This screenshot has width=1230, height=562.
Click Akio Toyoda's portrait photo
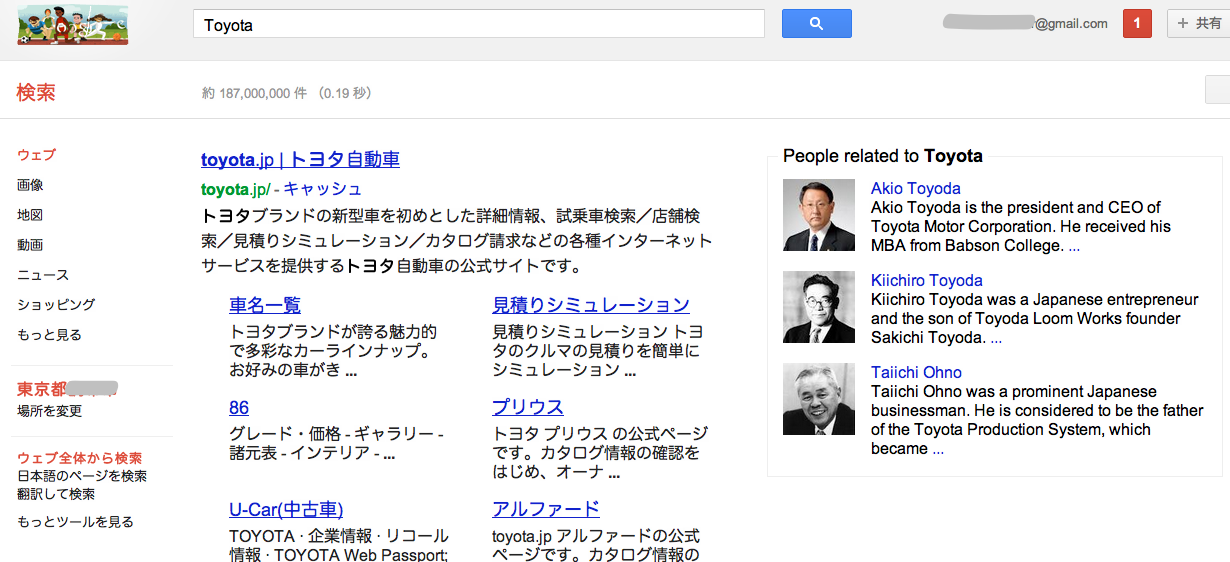[x=819, y=215]
